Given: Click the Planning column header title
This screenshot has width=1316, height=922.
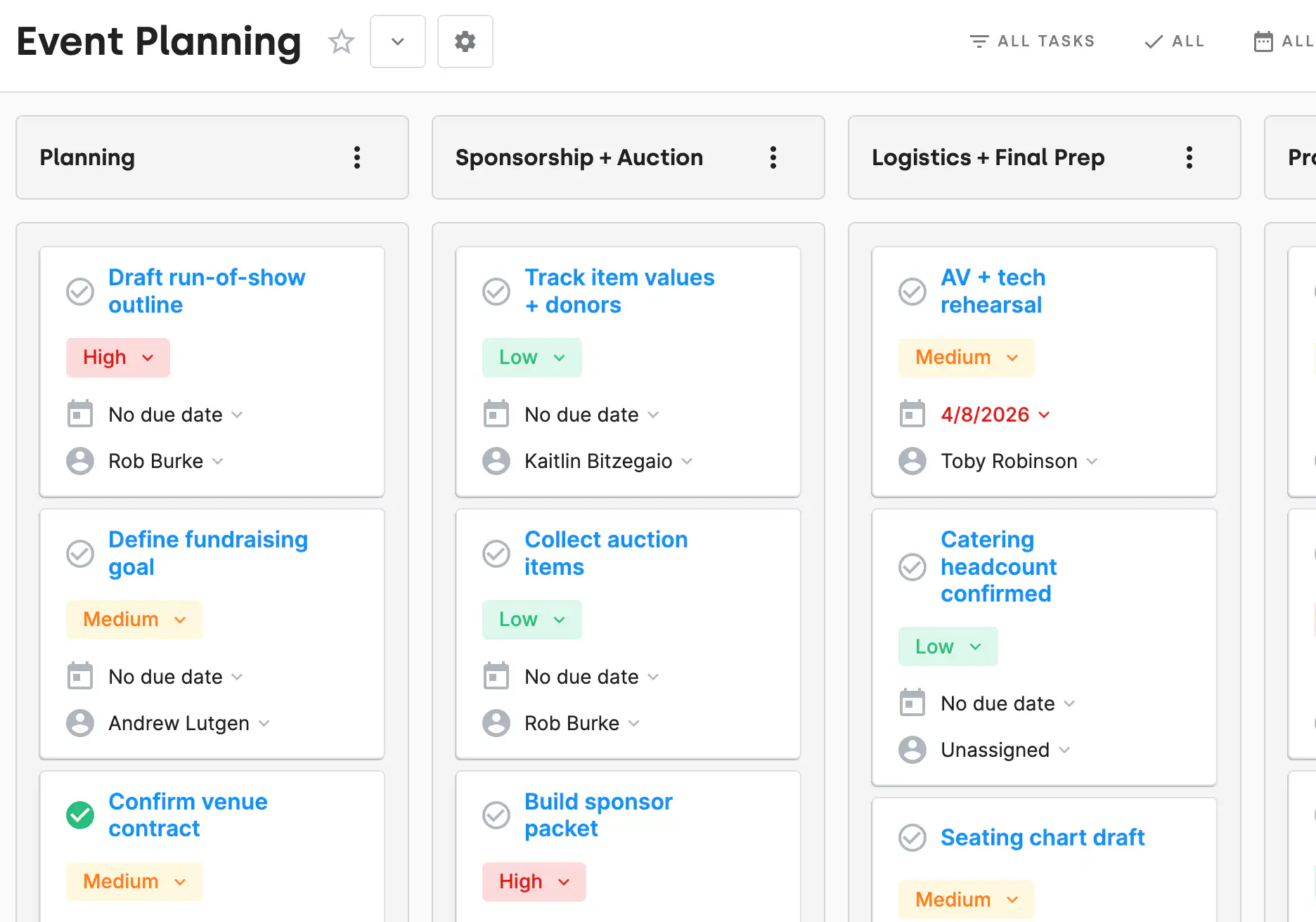Looking at the screenshot, I should coord(87,157).
